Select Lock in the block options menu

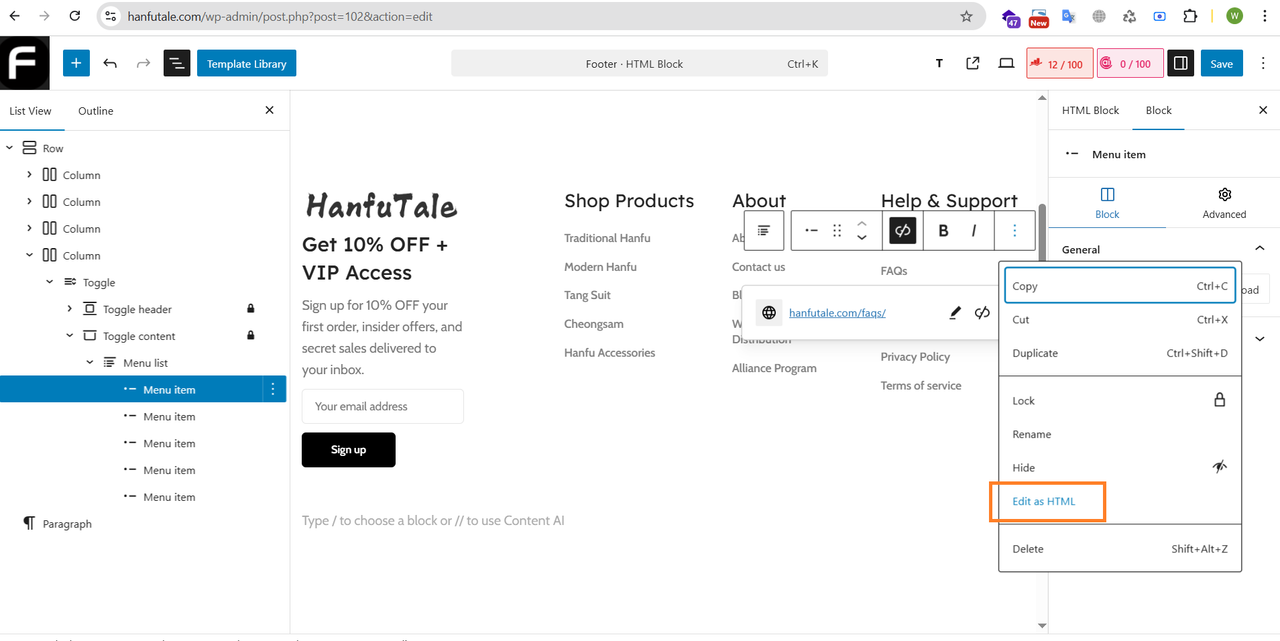coord(1120,400)
